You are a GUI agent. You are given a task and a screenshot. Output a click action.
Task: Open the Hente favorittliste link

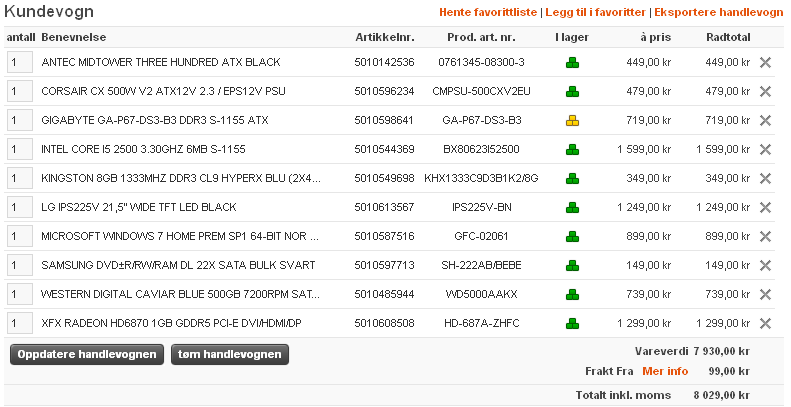point(488,12)
